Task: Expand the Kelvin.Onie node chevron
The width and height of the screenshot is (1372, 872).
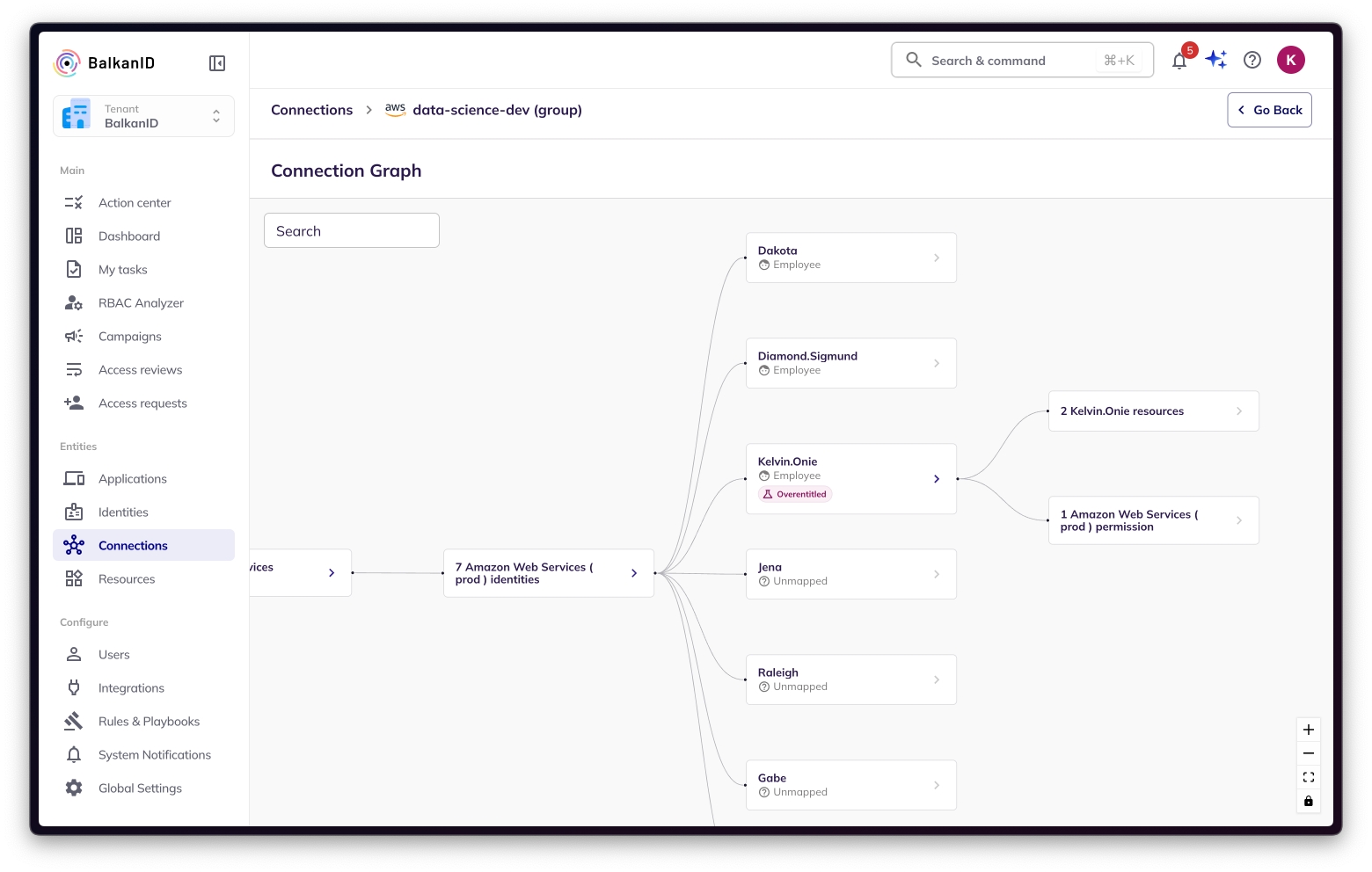Action: (x=937, y=479)
